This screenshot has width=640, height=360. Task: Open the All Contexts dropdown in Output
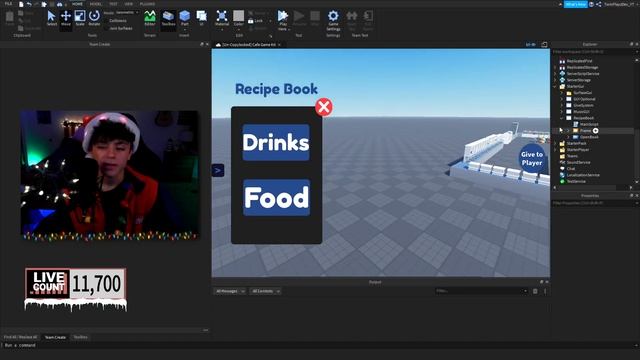(265, 291)
